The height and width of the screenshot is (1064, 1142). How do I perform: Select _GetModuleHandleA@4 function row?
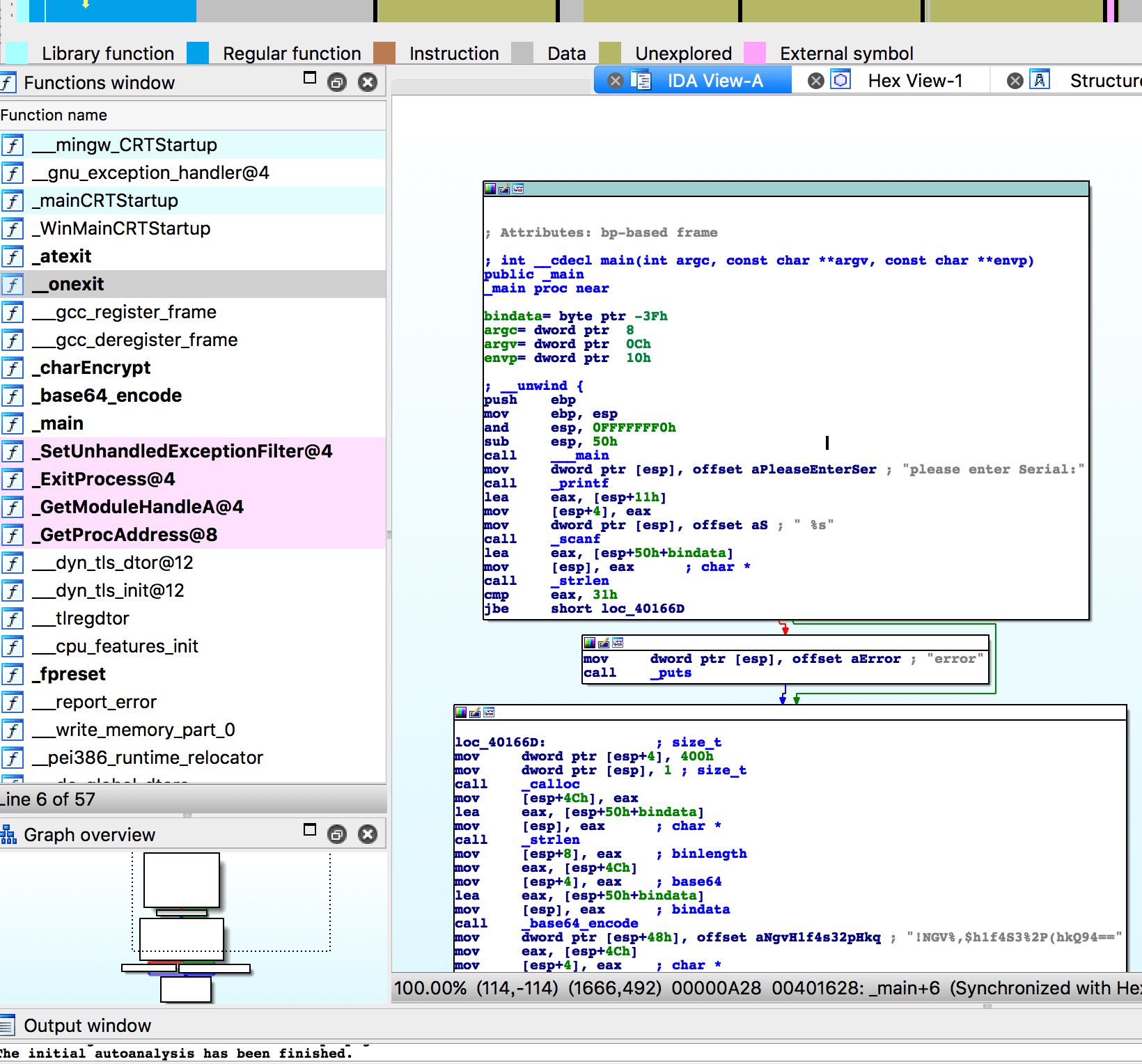click(x=193, y=507)
